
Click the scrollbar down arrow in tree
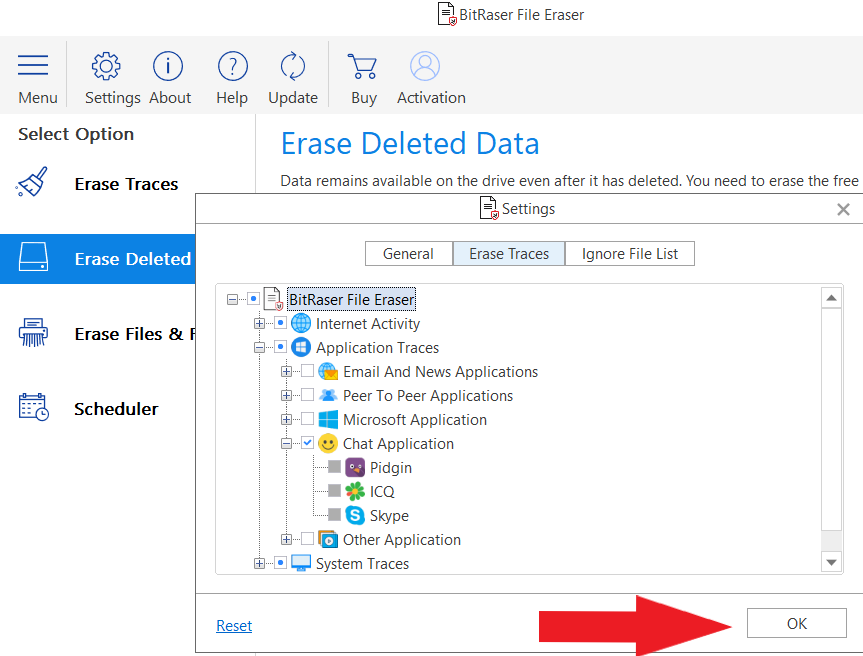pyautogui.click(x=832, y=562)
